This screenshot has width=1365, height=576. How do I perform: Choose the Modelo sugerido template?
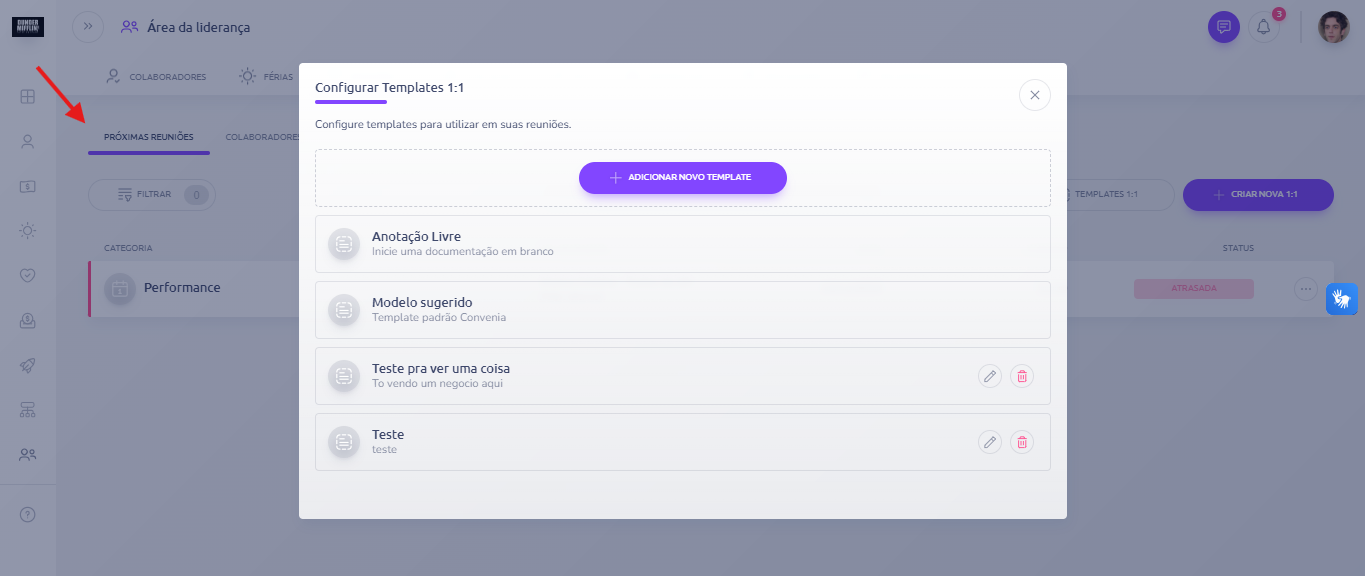683,310
